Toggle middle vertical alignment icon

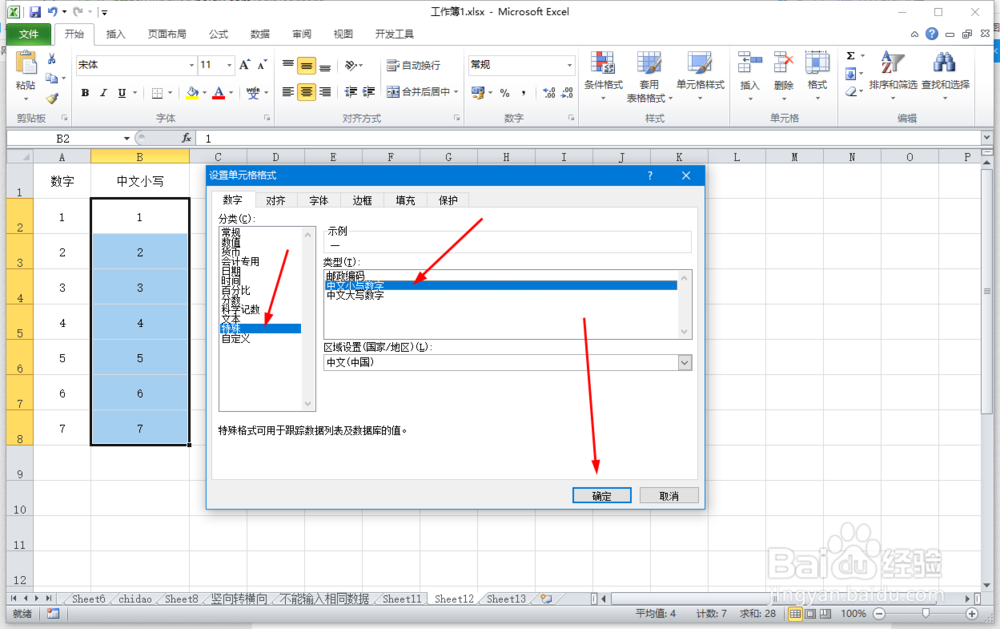coord(307,66)
